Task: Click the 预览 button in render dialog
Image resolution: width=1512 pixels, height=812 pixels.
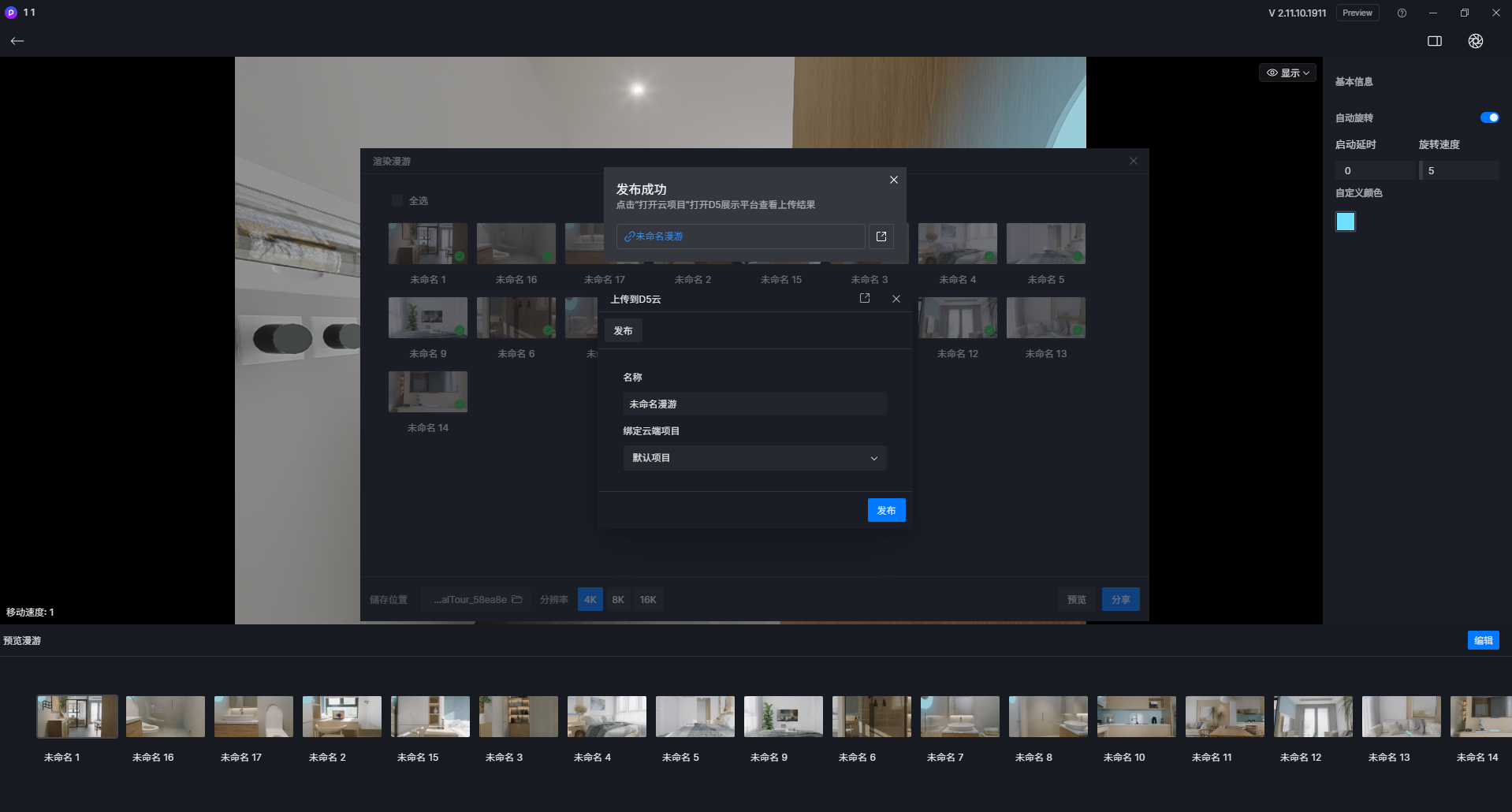Action: [1076, 600]
